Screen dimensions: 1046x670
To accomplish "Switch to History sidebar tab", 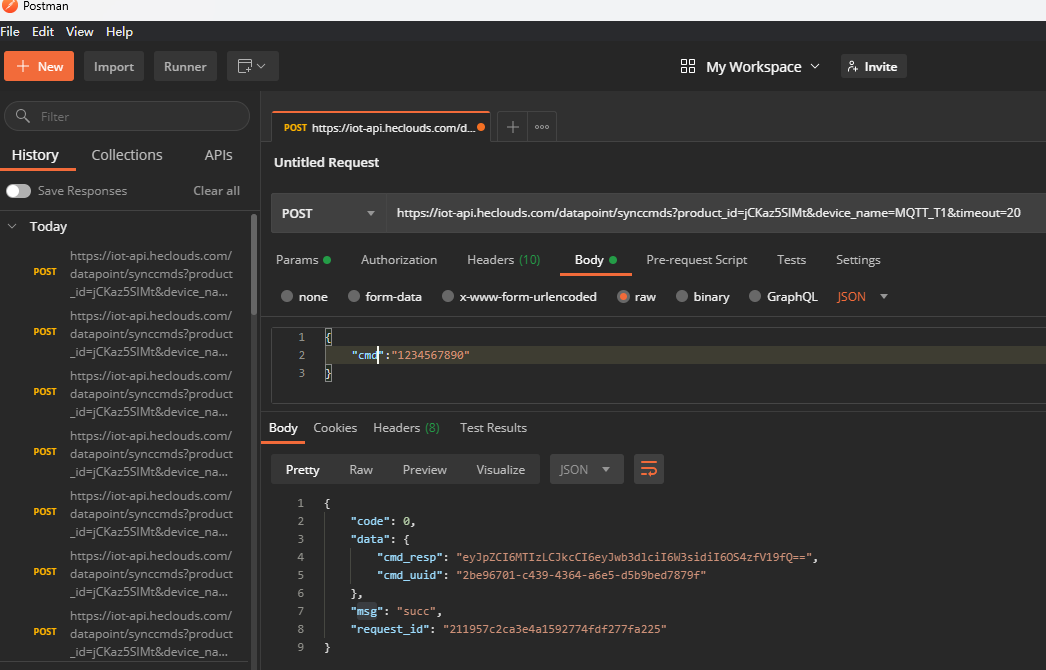I will click(x=35, y=155).
